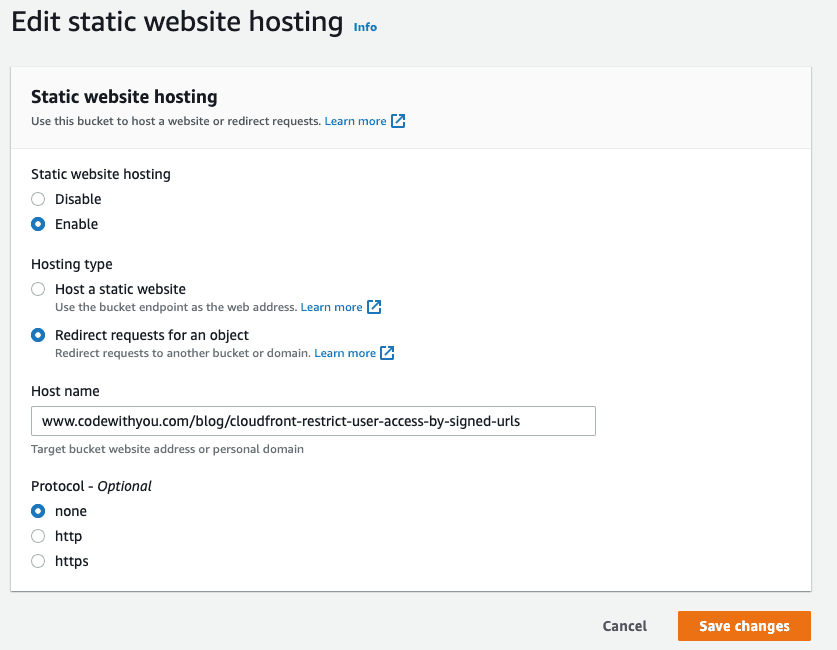Select Disable static website hosting
837x650 pixels.
coord(38,199)
